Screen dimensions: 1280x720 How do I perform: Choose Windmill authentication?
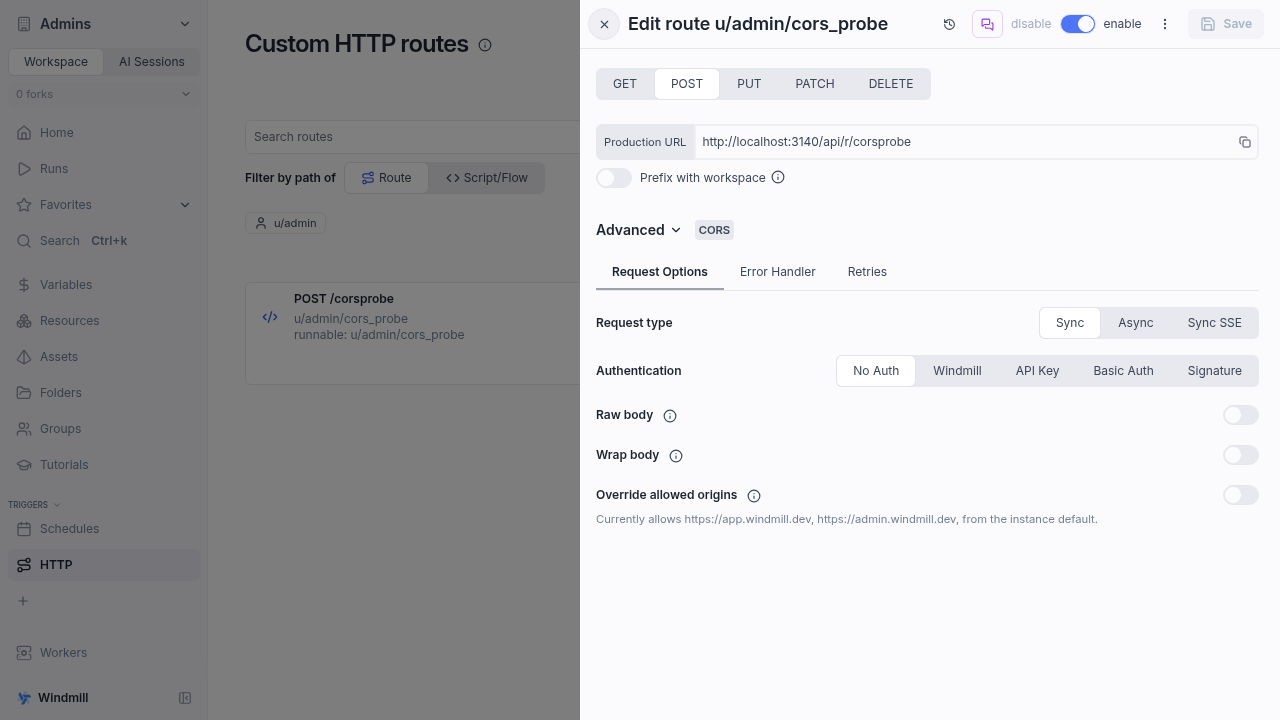[957, 371]
